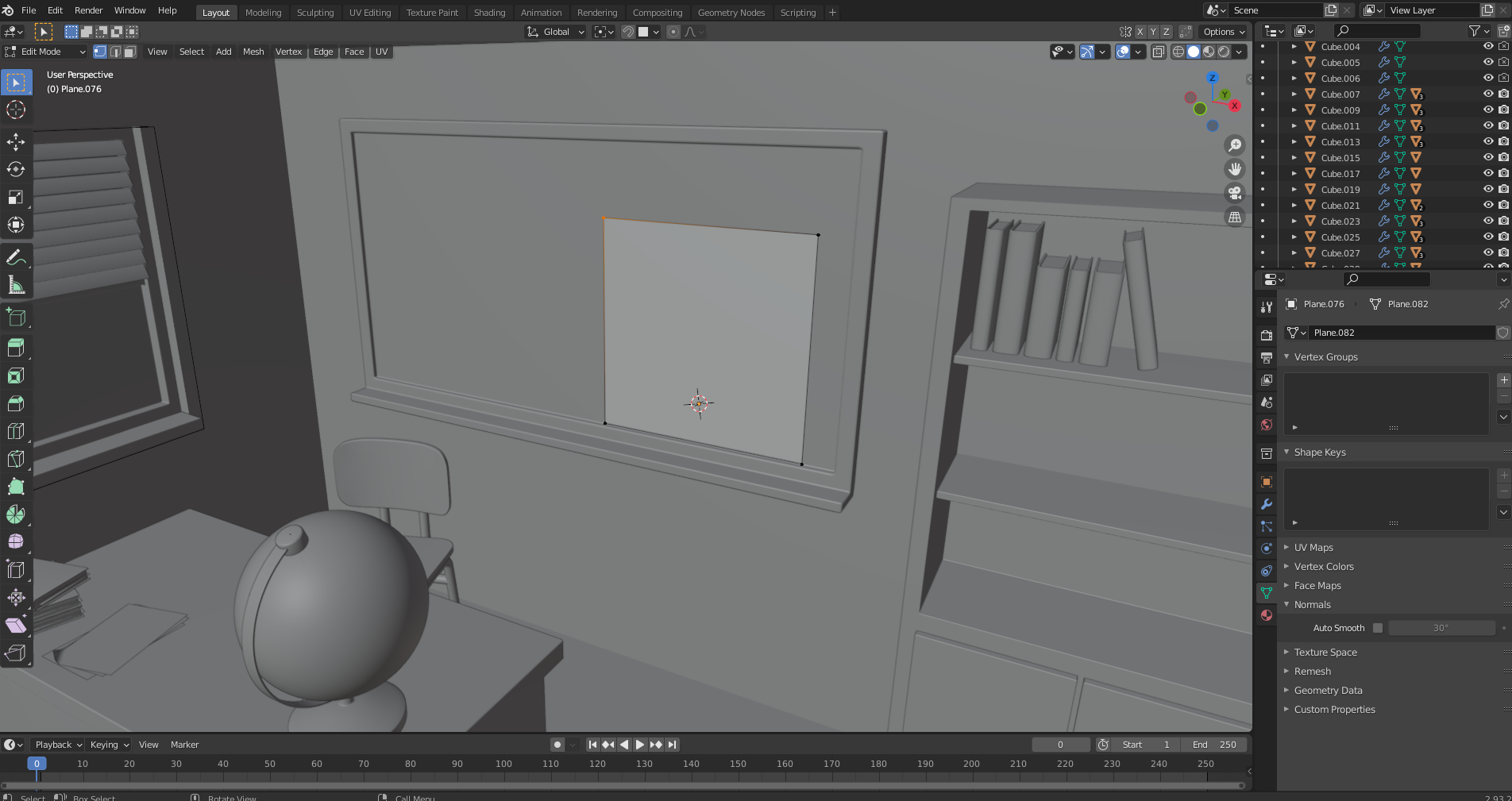Select the Rip Region tool
This screenshot has height=801, width=1512.
16,653
